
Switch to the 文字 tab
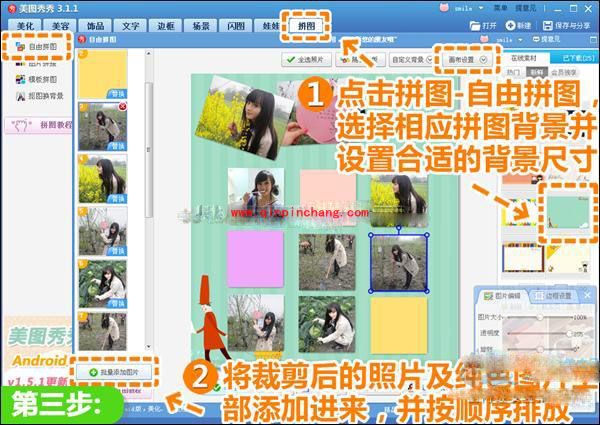coord(130,26)
